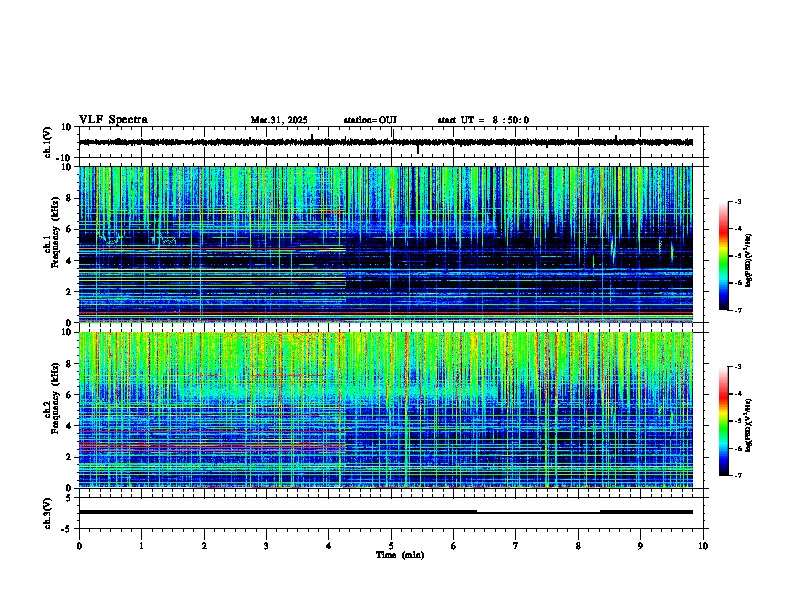The width and height of the screenshot is (792, 612).
Task: Click the ch.2 spectrogram color scale bar
Action: pos(724,421)
